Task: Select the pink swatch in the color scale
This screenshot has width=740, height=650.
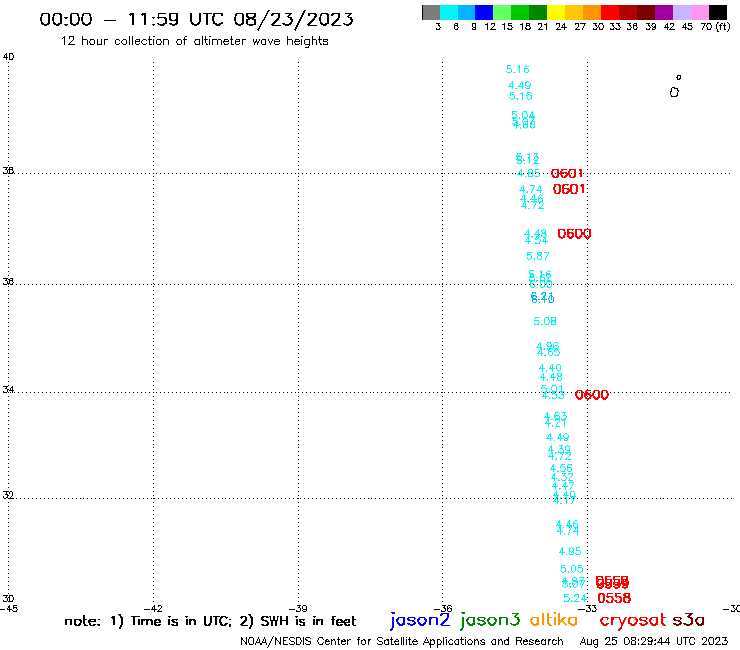Action: point(700,12)
